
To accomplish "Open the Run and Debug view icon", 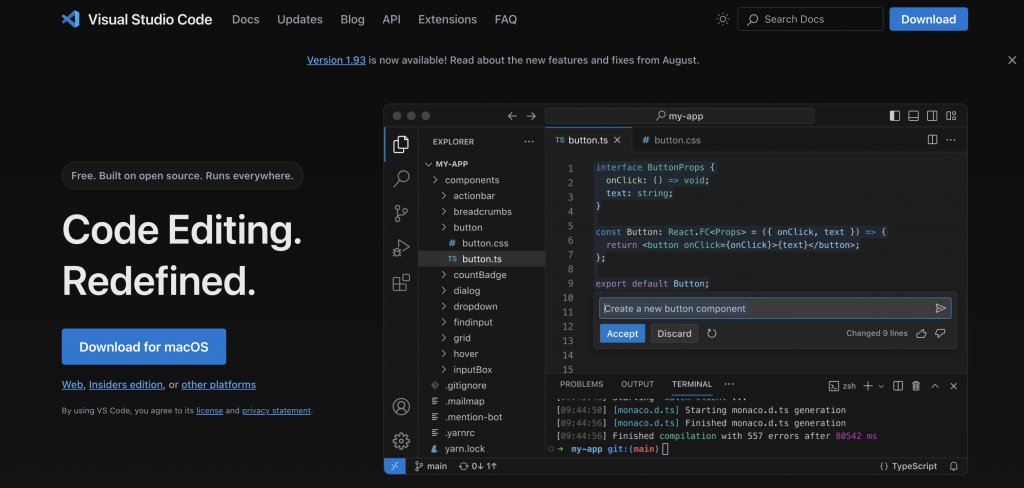I will click(x=401, y=248).
